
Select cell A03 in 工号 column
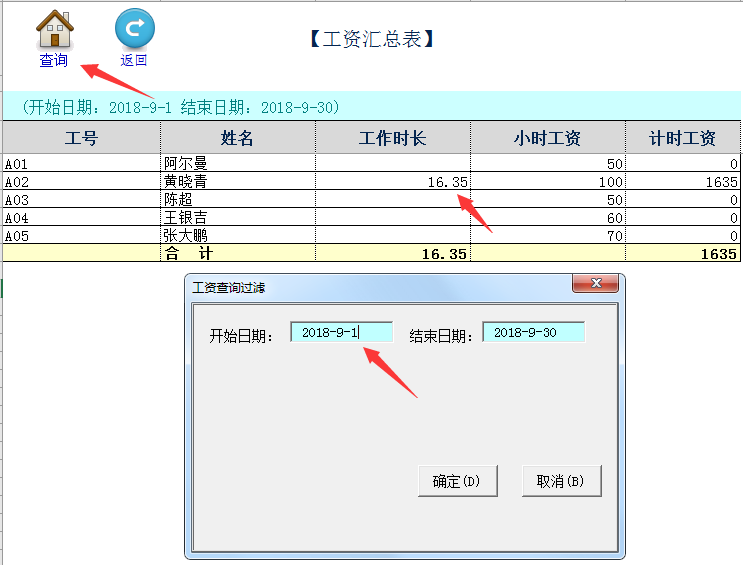pyautogui.click(x=82, y=199)
